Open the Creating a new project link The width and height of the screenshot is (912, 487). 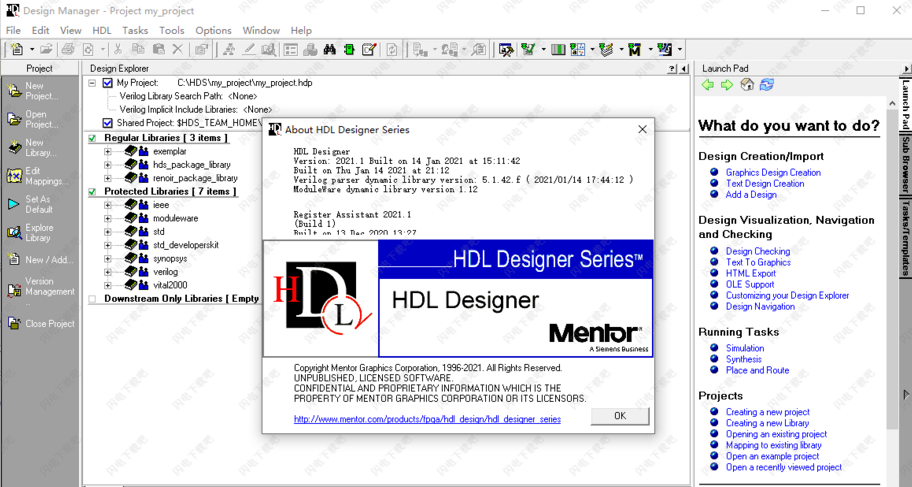click(767, 412)
